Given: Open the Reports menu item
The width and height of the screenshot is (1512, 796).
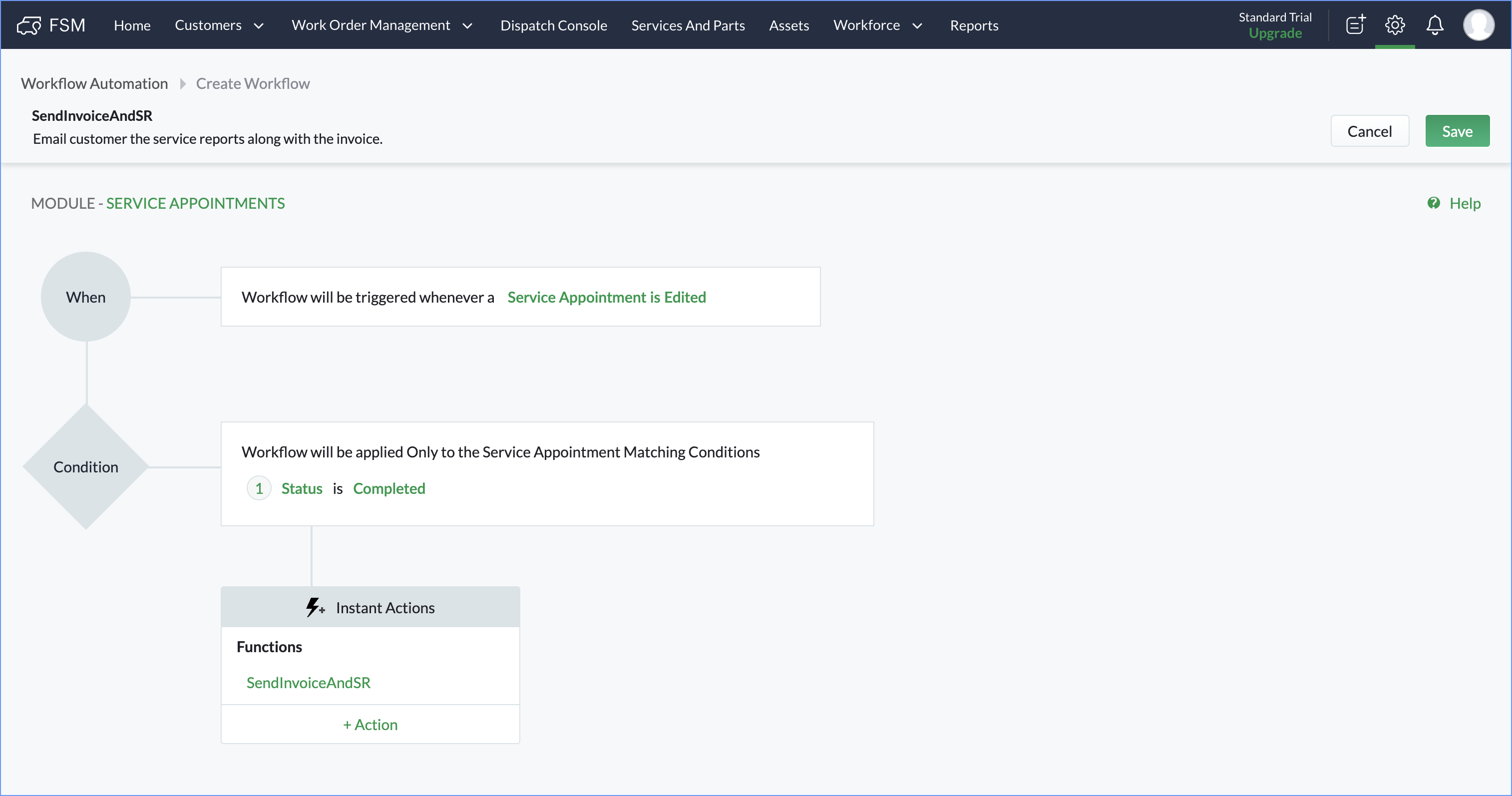Looking at the screenshot, I should tap(974, 25).
